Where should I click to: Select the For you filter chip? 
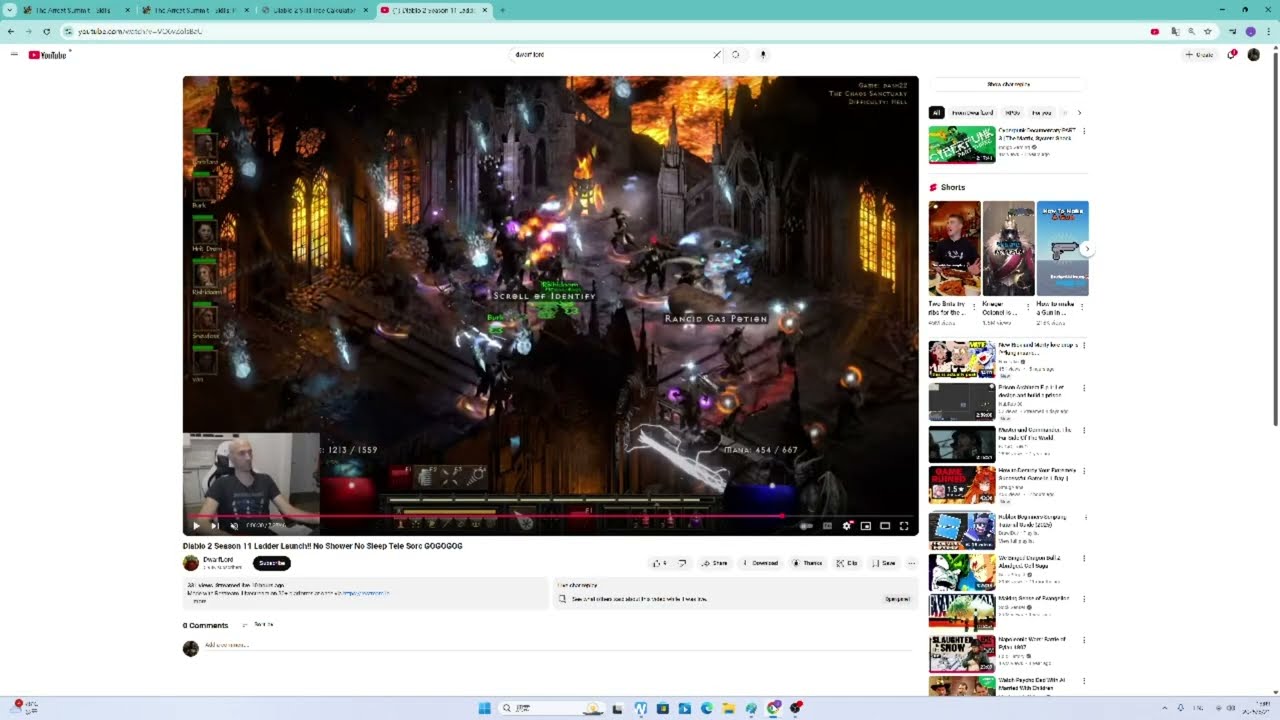tap(1041, 113)
